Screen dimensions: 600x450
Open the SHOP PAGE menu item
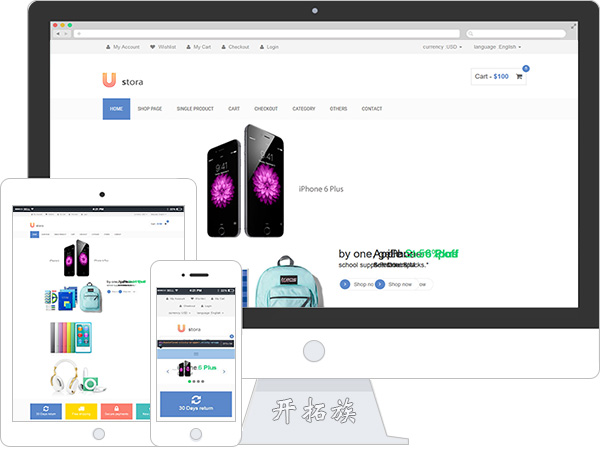[x=150, y=109]
